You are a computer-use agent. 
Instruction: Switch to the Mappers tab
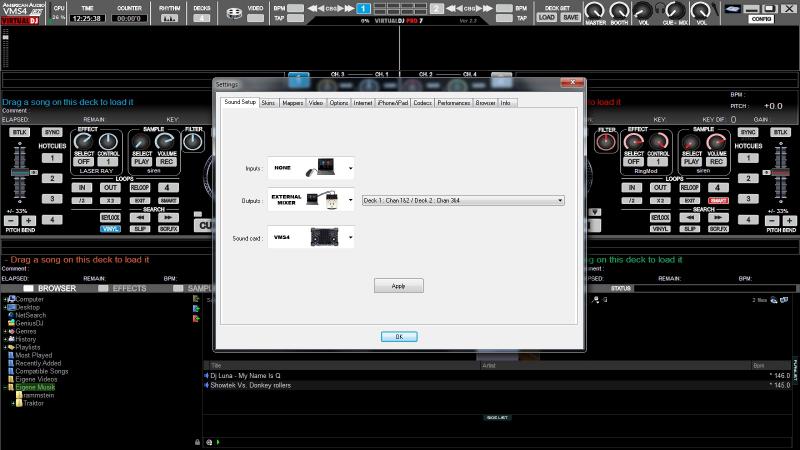pyautogui.click(x=292, y=103)
